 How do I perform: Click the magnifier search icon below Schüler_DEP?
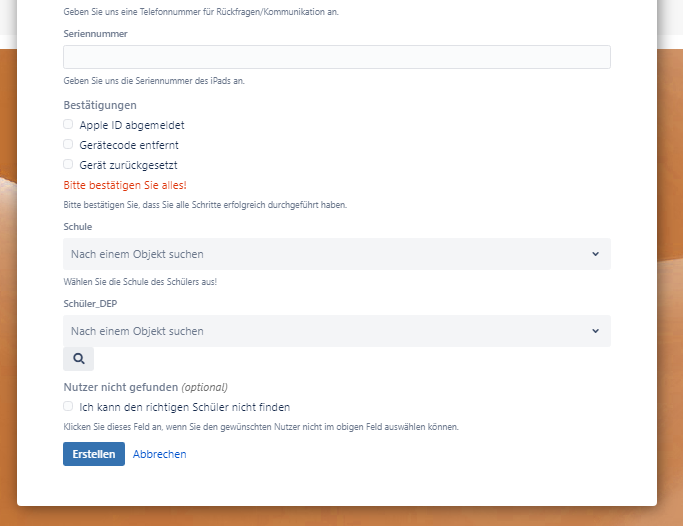(78, 359)
